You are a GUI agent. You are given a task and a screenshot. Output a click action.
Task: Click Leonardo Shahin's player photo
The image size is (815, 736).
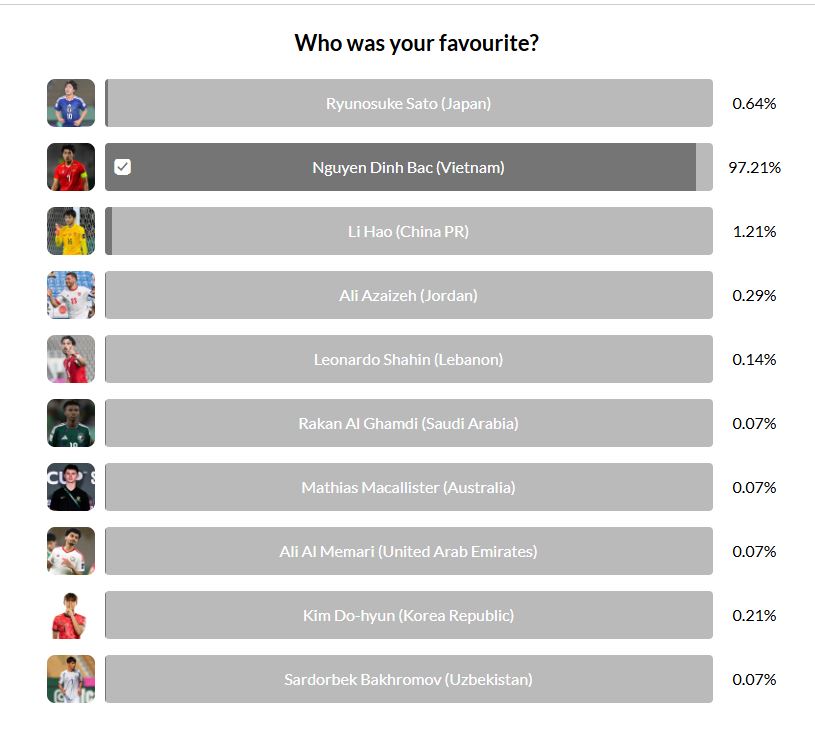[x=71, y=359]
